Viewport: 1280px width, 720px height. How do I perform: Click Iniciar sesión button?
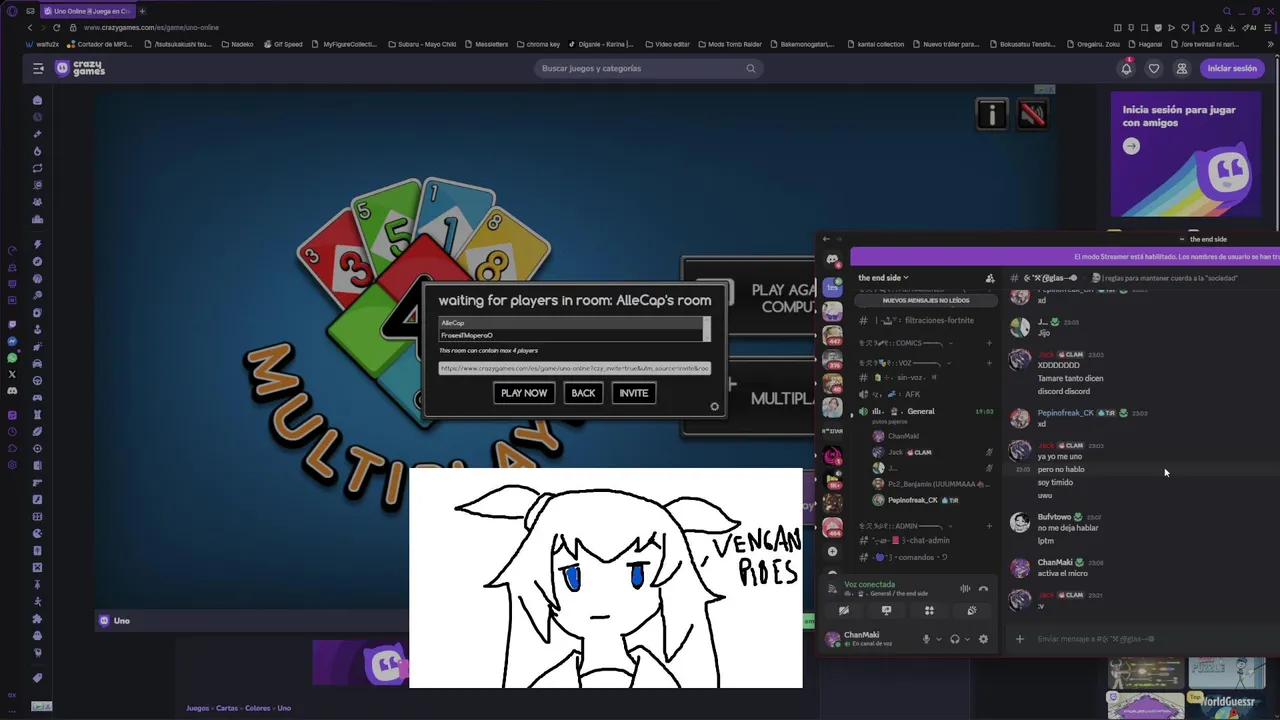pyautogui.click(x=1232, y=68)
